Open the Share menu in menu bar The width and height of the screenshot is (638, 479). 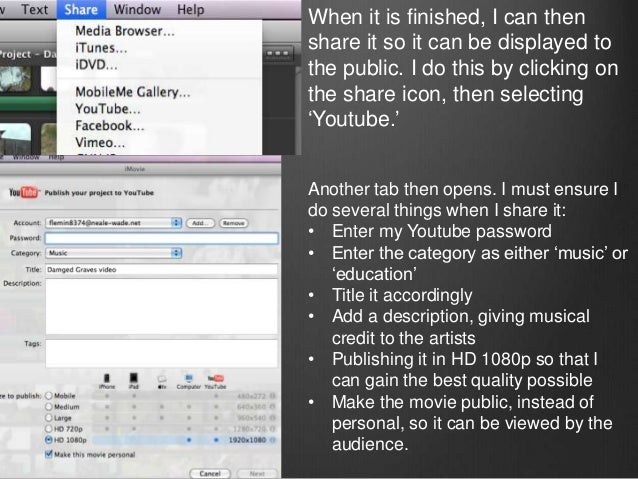point(81,9)
